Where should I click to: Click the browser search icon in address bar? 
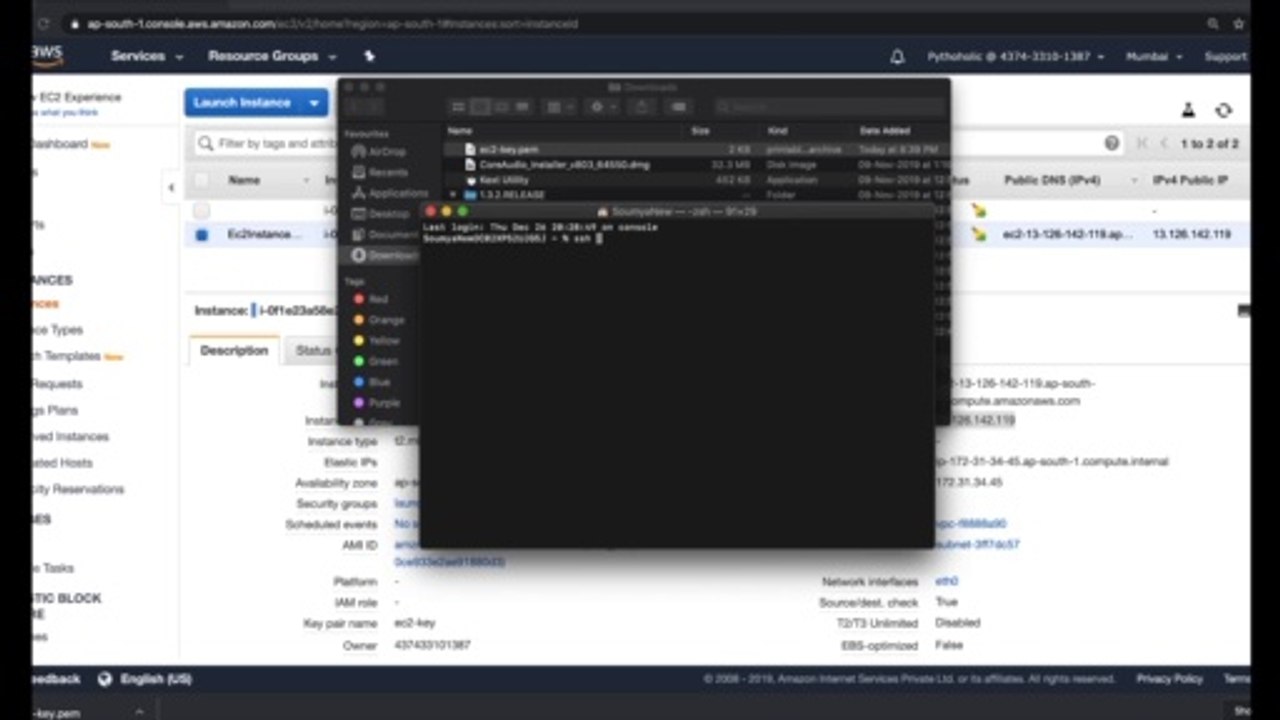coord(1212,24)
